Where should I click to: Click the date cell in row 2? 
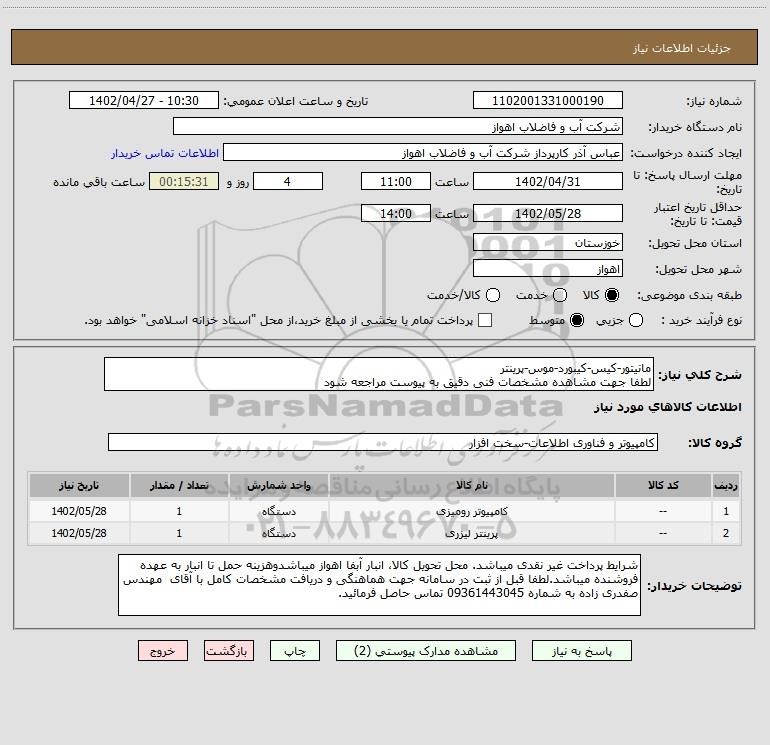coord(79,533)
